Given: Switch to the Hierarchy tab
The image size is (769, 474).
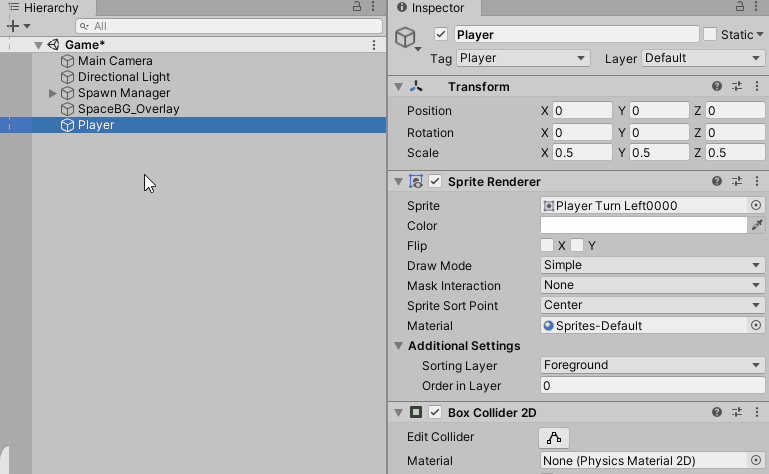Looking at the screenshot, I should (48, 7).
